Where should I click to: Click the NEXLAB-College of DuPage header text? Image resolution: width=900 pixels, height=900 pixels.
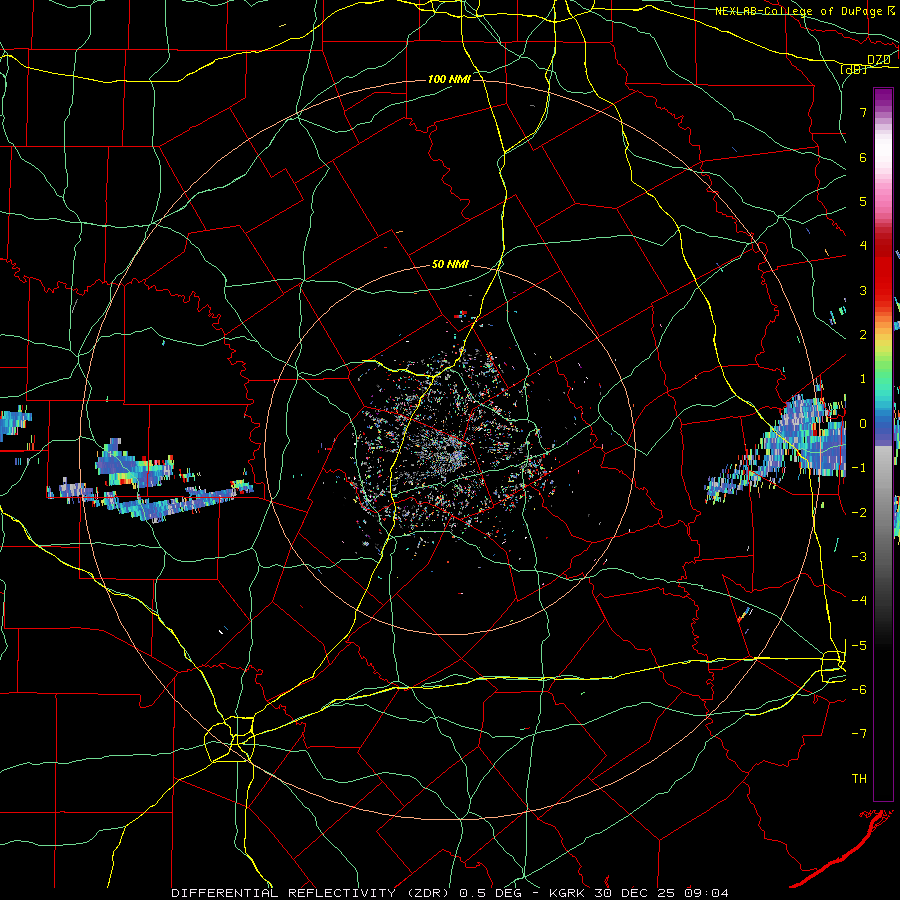pos(800,11)
